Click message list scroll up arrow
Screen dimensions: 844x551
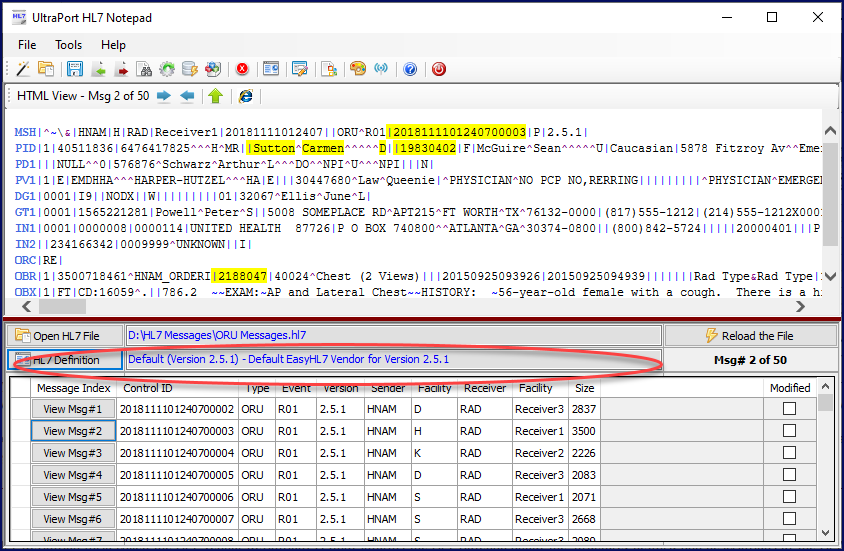(825, 386)
